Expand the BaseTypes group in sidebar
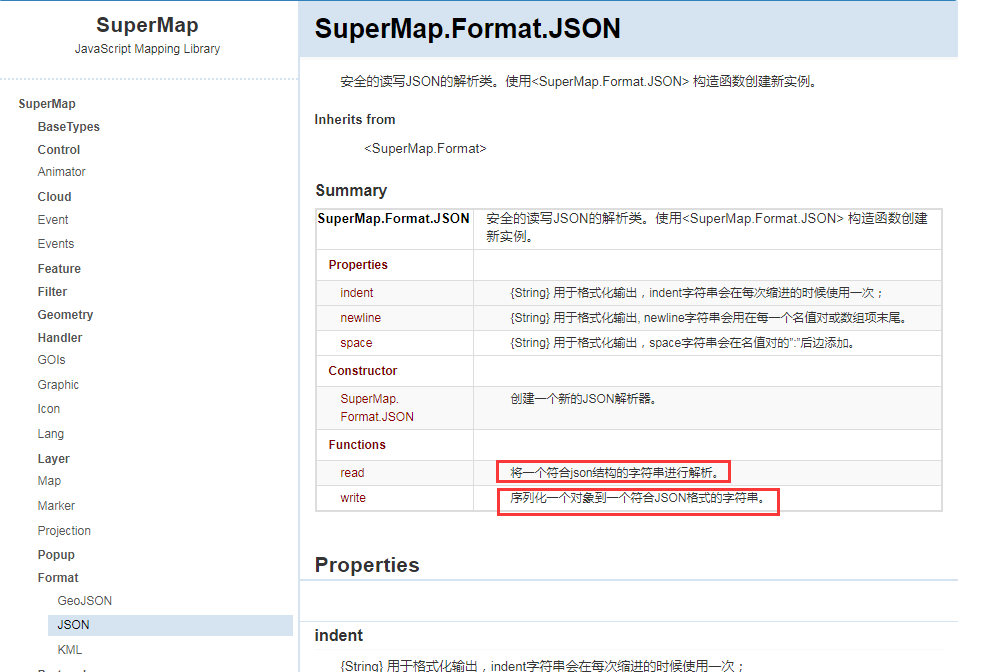983x672 pixels. tap(68, 127)
